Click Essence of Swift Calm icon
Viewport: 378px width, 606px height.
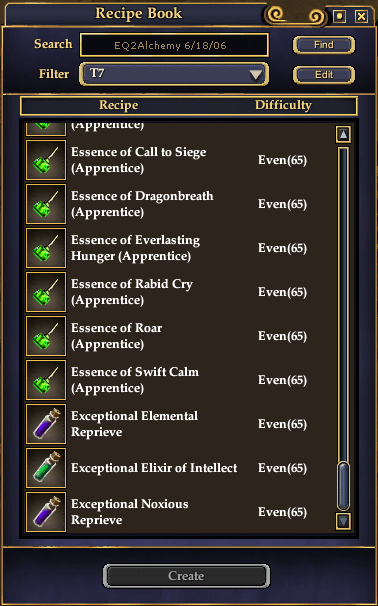pyautogui.click(x=46, y=380)
